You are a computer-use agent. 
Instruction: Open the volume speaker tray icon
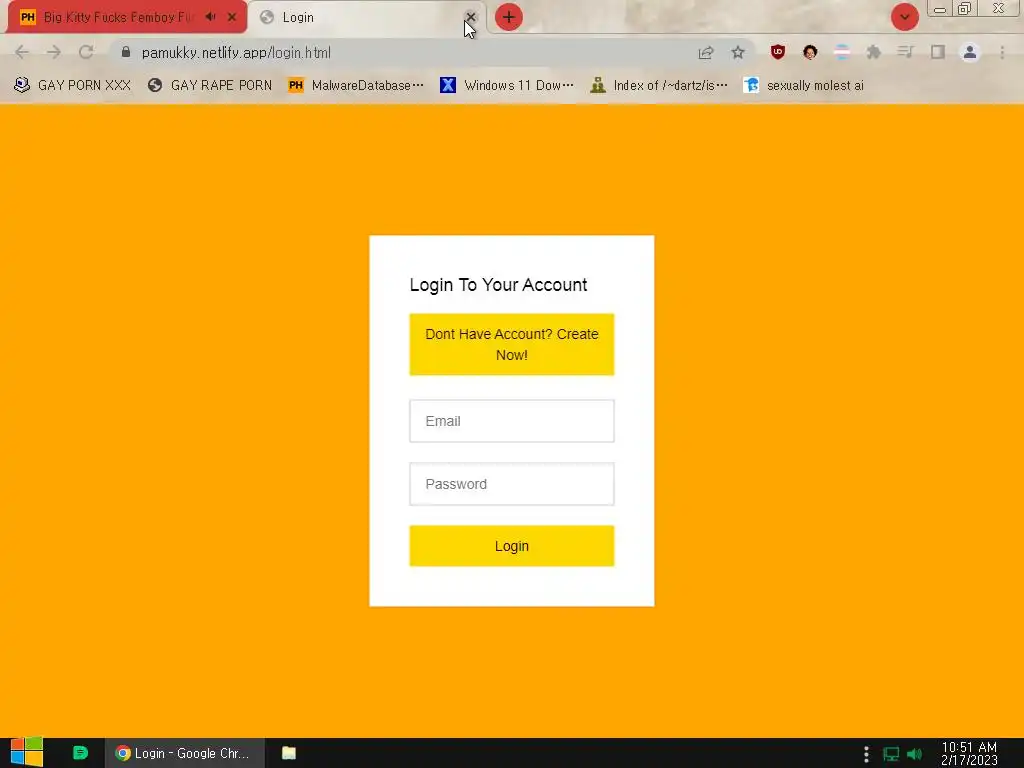914,754
